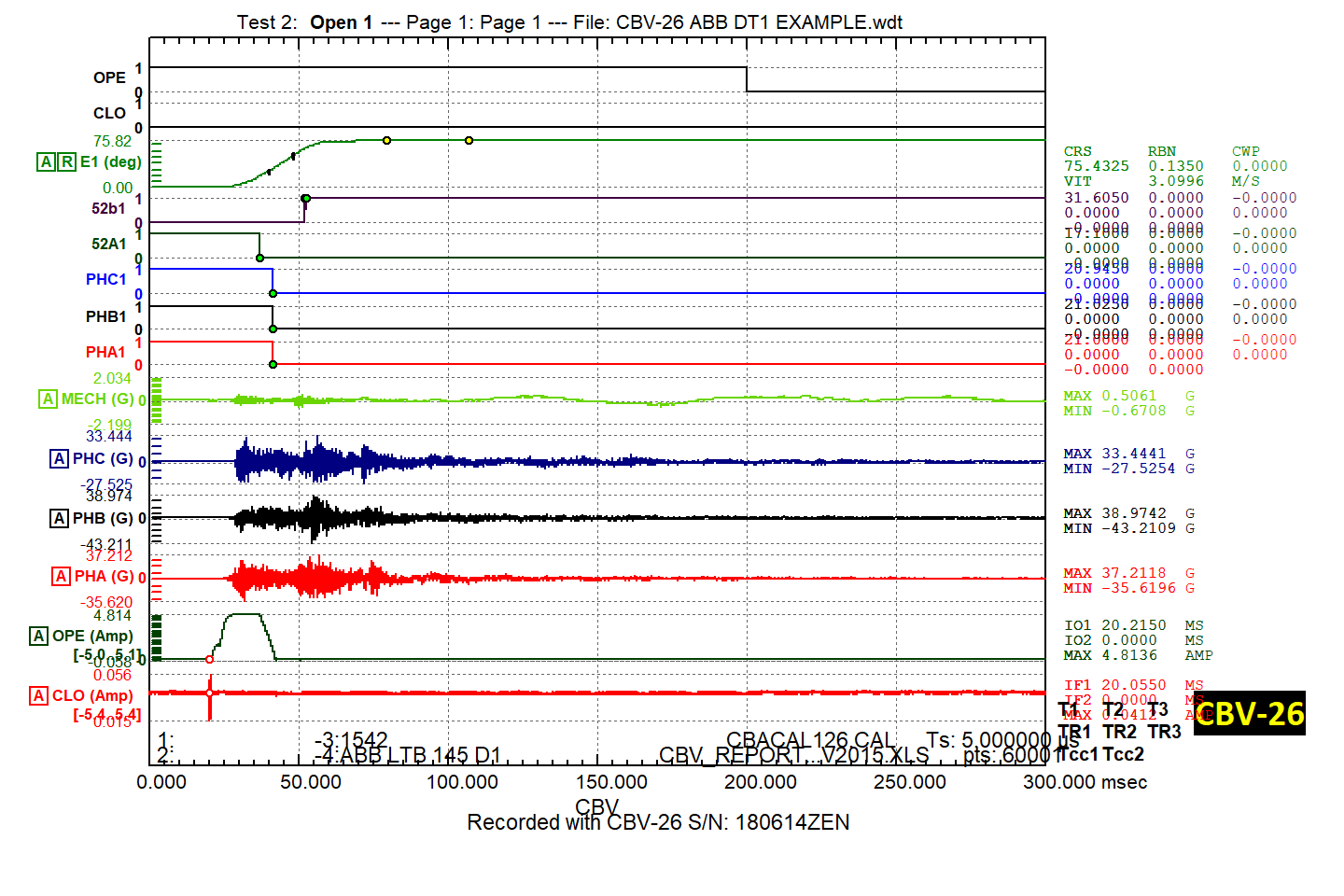Click the CLO (Amp) channel label

(x=92, y=696)
